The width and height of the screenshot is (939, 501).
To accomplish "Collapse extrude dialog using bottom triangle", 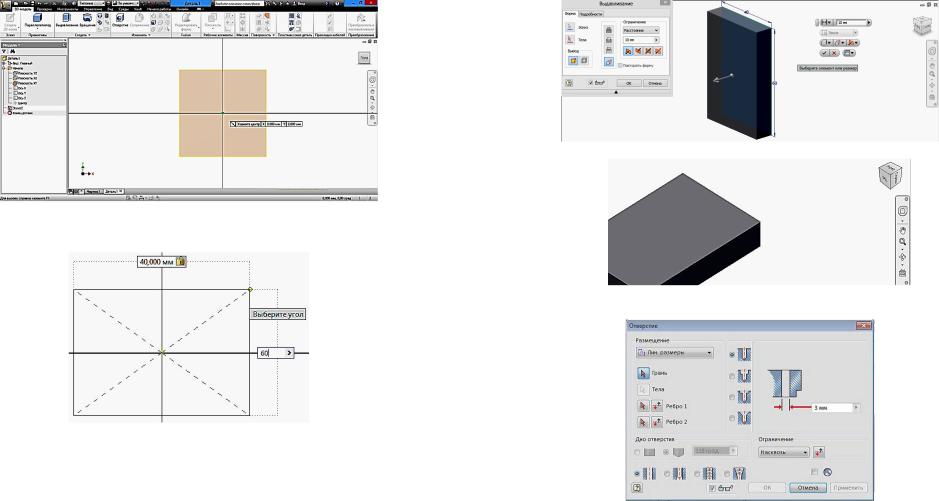I will click(x=616, y=92).
